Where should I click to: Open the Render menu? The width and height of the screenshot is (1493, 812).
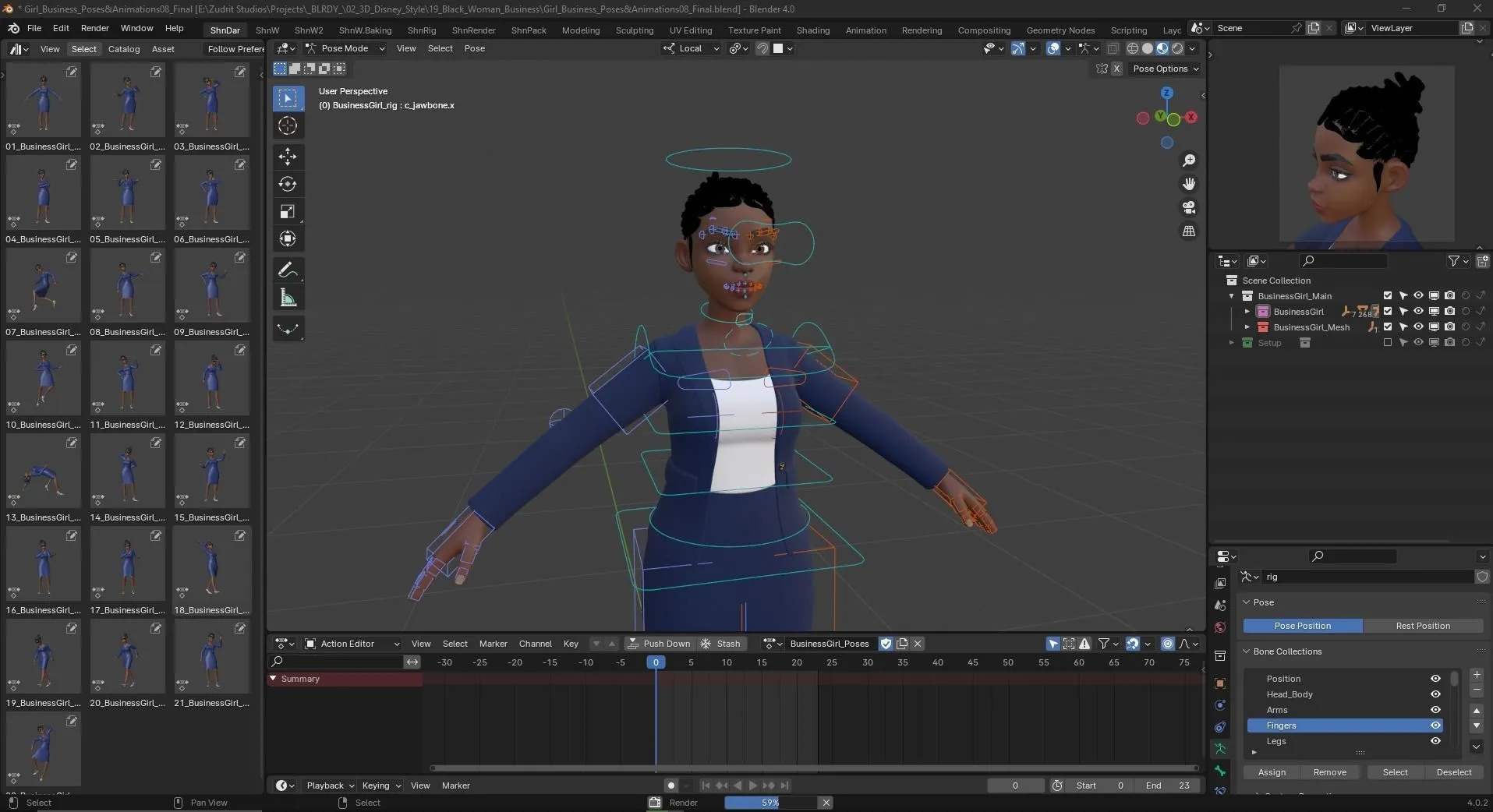click(x=95, y=28)
